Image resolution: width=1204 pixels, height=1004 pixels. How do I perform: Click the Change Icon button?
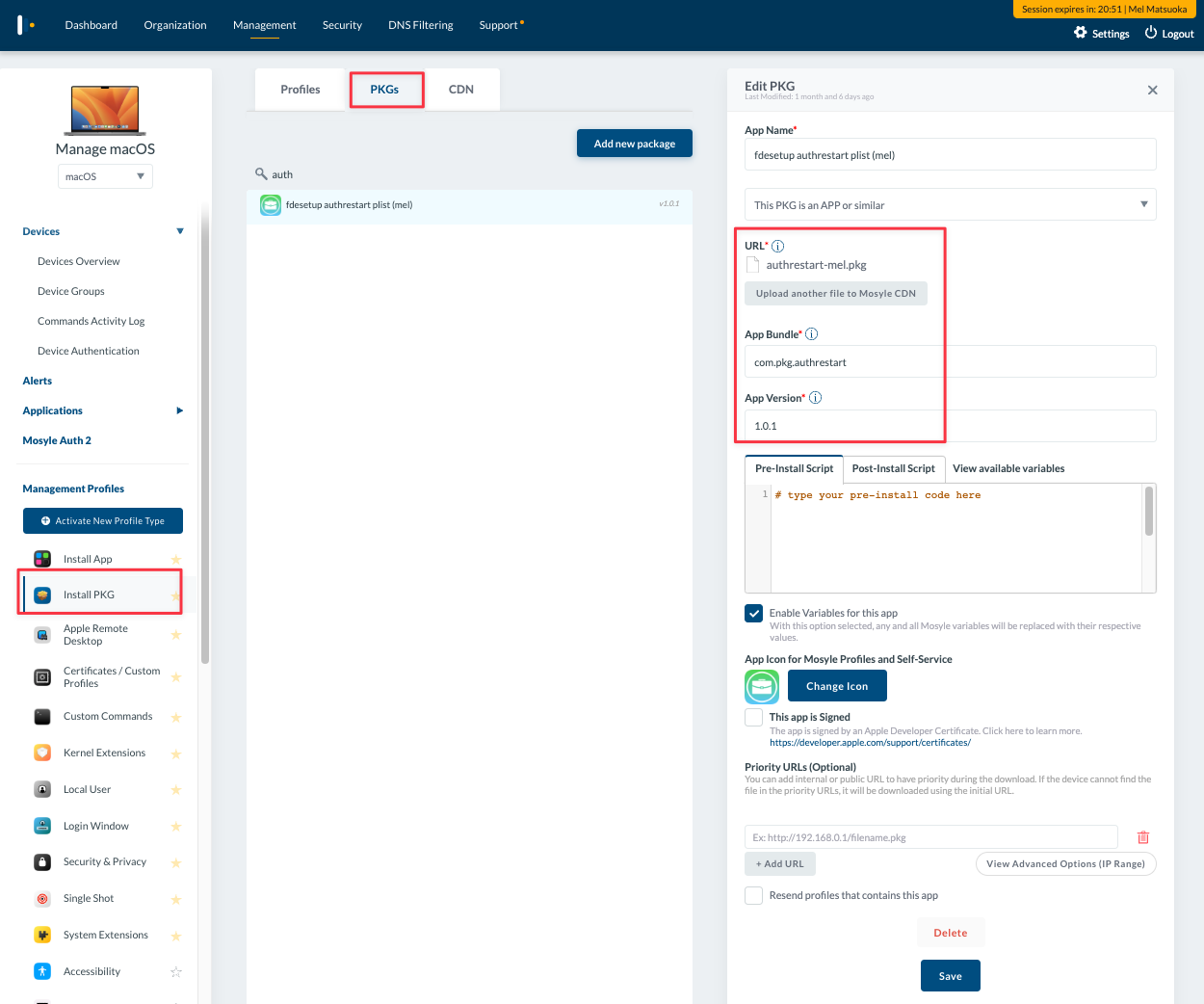[x=837, y=686]
